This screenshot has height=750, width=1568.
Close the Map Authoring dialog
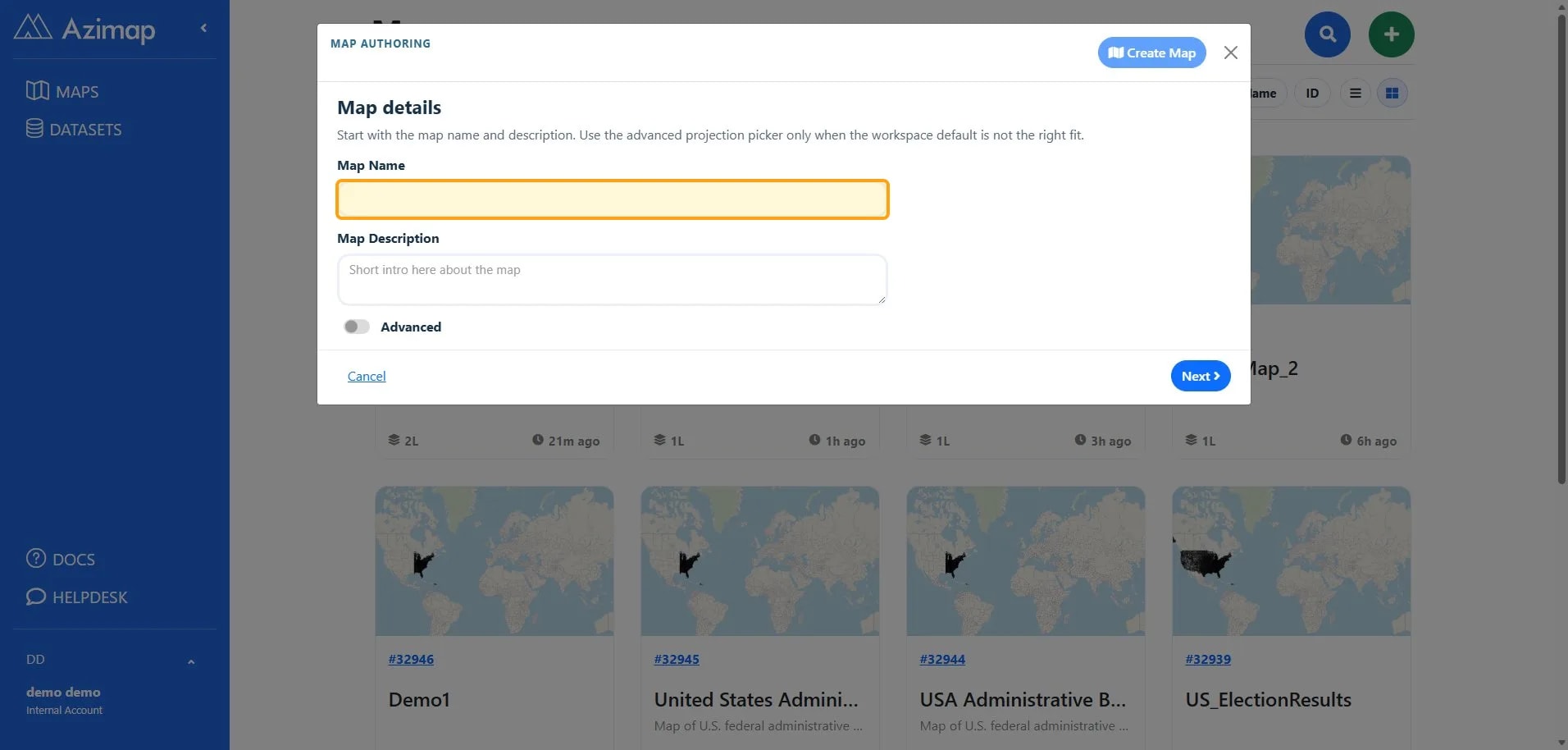(1230, 53)
